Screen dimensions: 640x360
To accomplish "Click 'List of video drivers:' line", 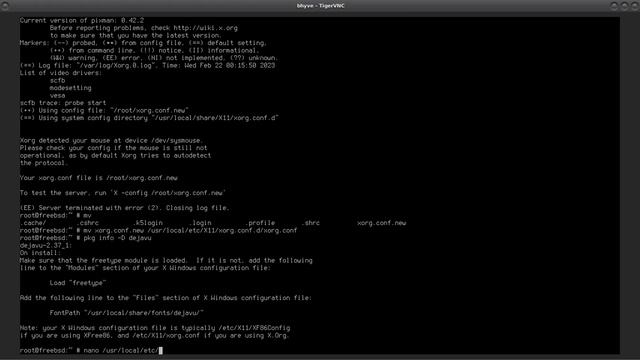I will [x=60, y=73].
